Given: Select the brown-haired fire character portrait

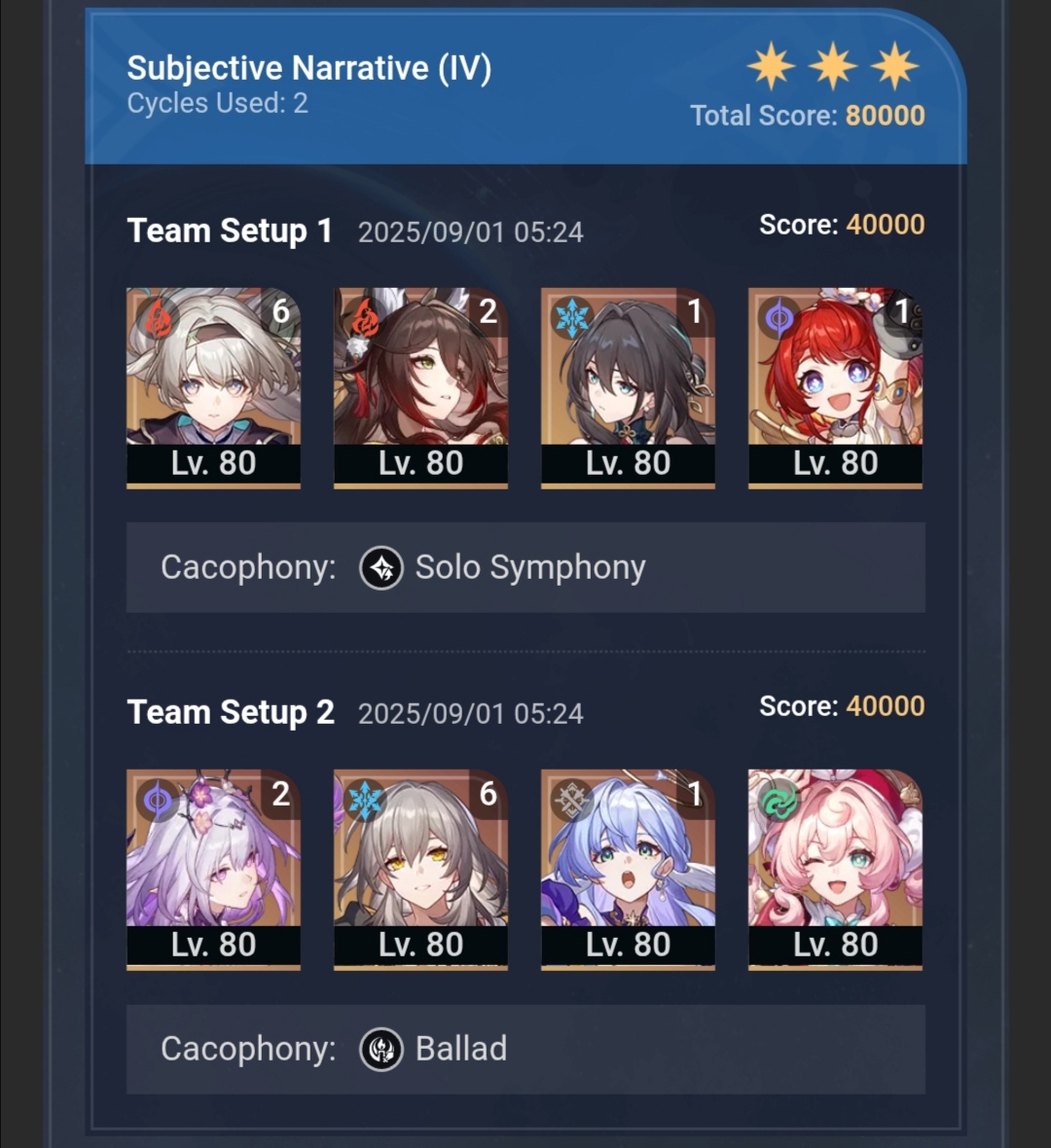Looking at the screenshot, I should point(420,388).
